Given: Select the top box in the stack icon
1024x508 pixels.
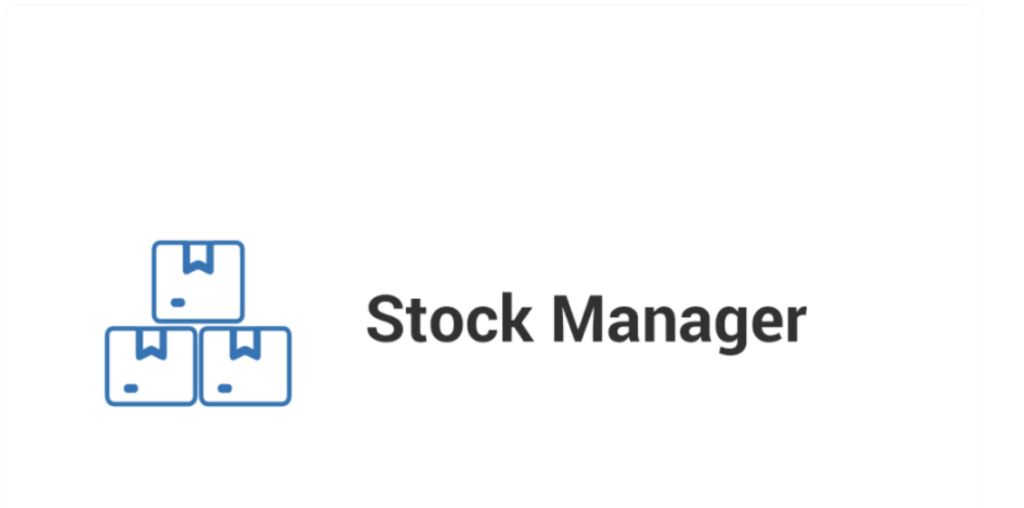Looking at the screenshot, I should coord(198,281).
